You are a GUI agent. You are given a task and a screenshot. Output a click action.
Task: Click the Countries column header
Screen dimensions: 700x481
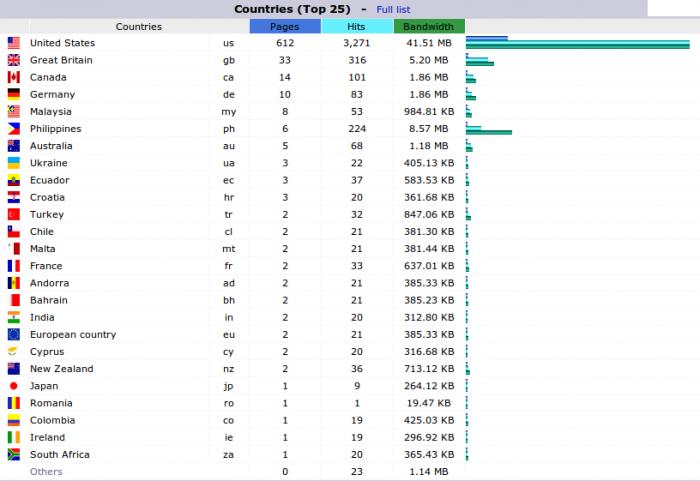coord(139,26)
